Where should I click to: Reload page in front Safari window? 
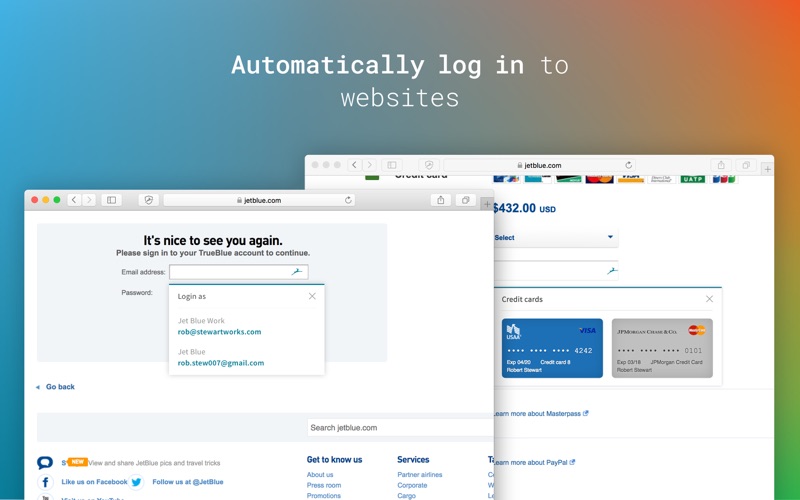point(348,200)
